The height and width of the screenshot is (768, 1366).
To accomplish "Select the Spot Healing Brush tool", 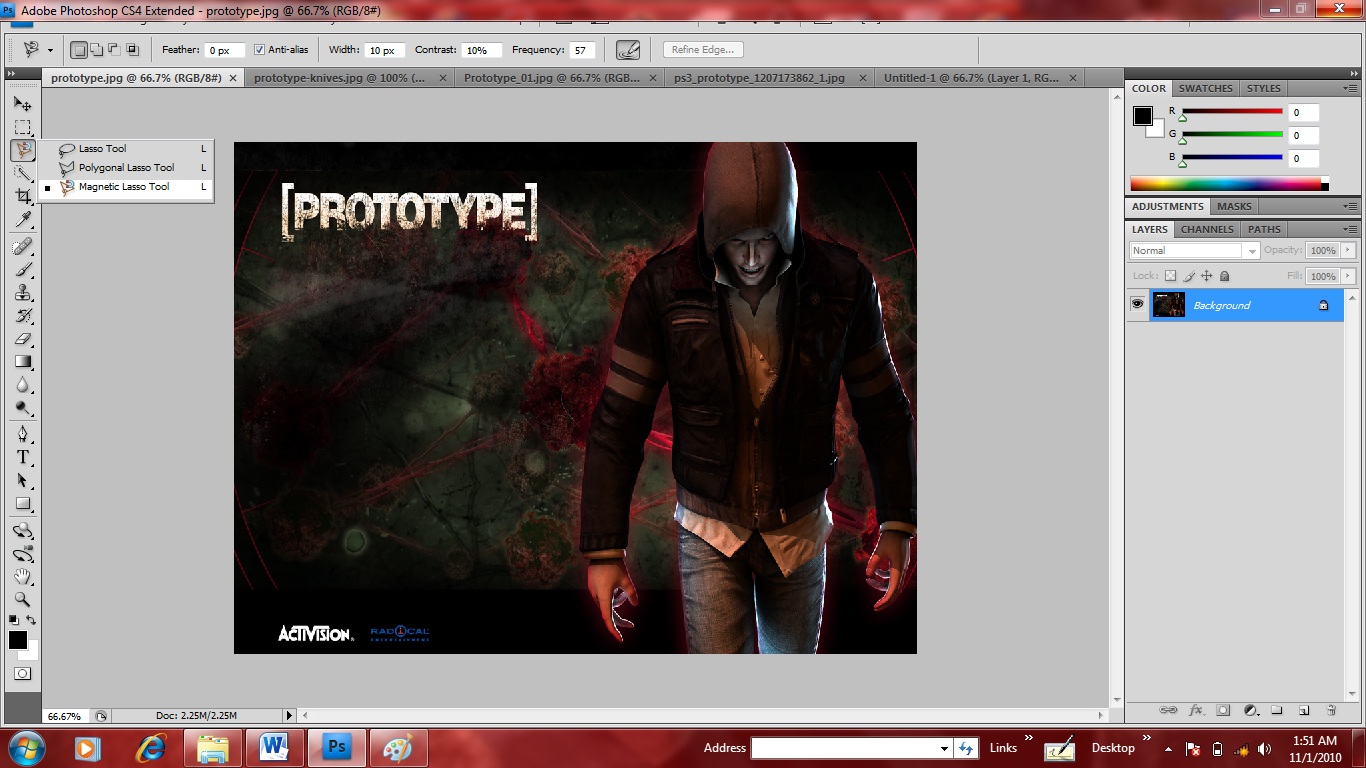I will point(22,247).
